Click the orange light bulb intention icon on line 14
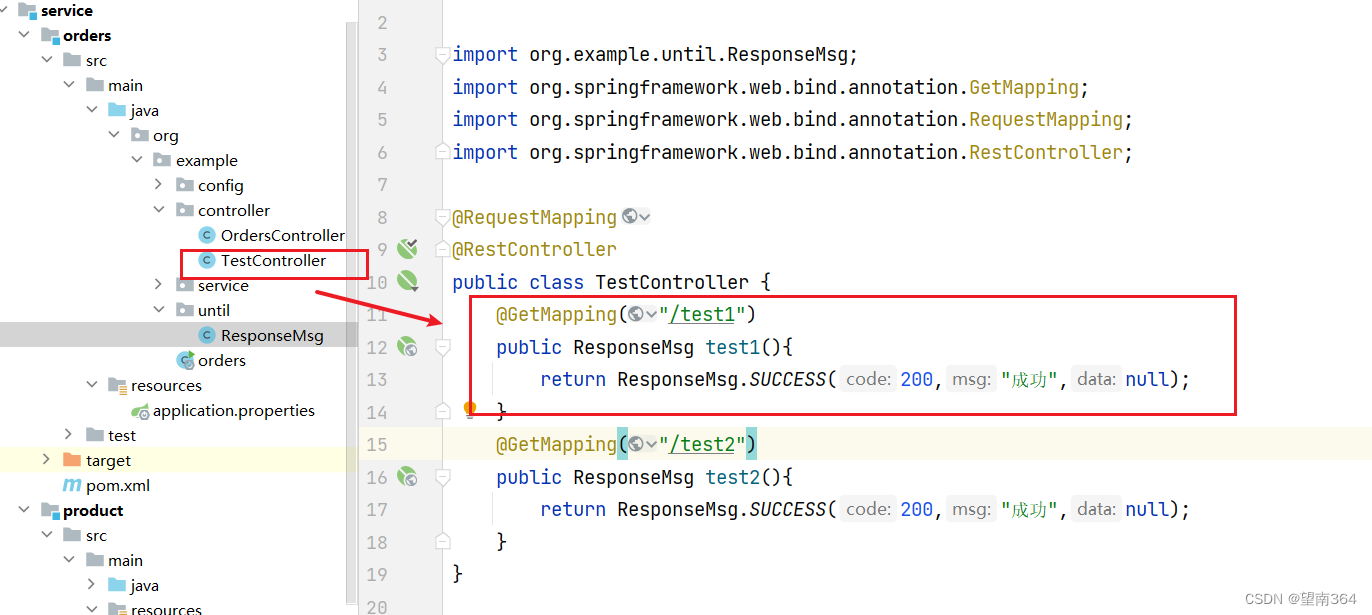This screenshot has height=615, width=1372. click(470, 409)
